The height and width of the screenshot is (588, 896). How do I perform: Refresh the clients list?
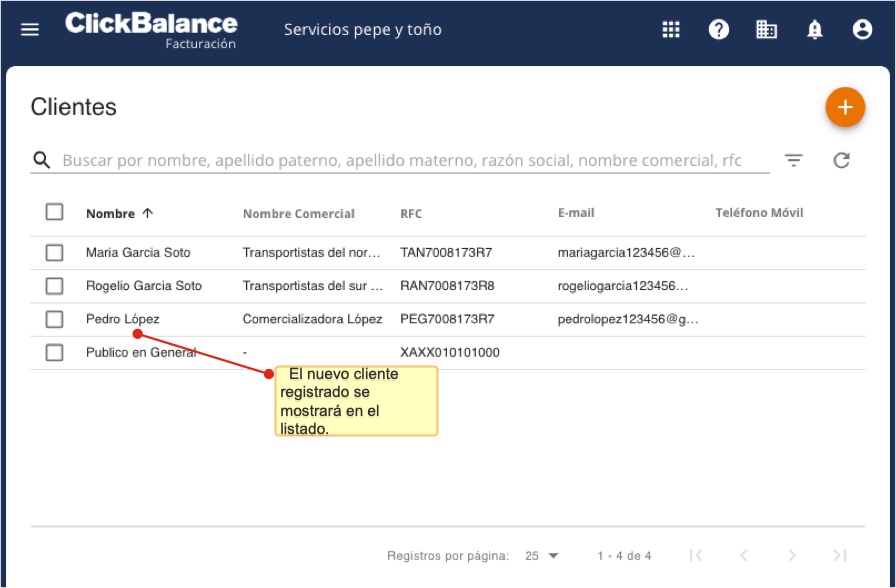pyautogui.click(x=841, y=160)
